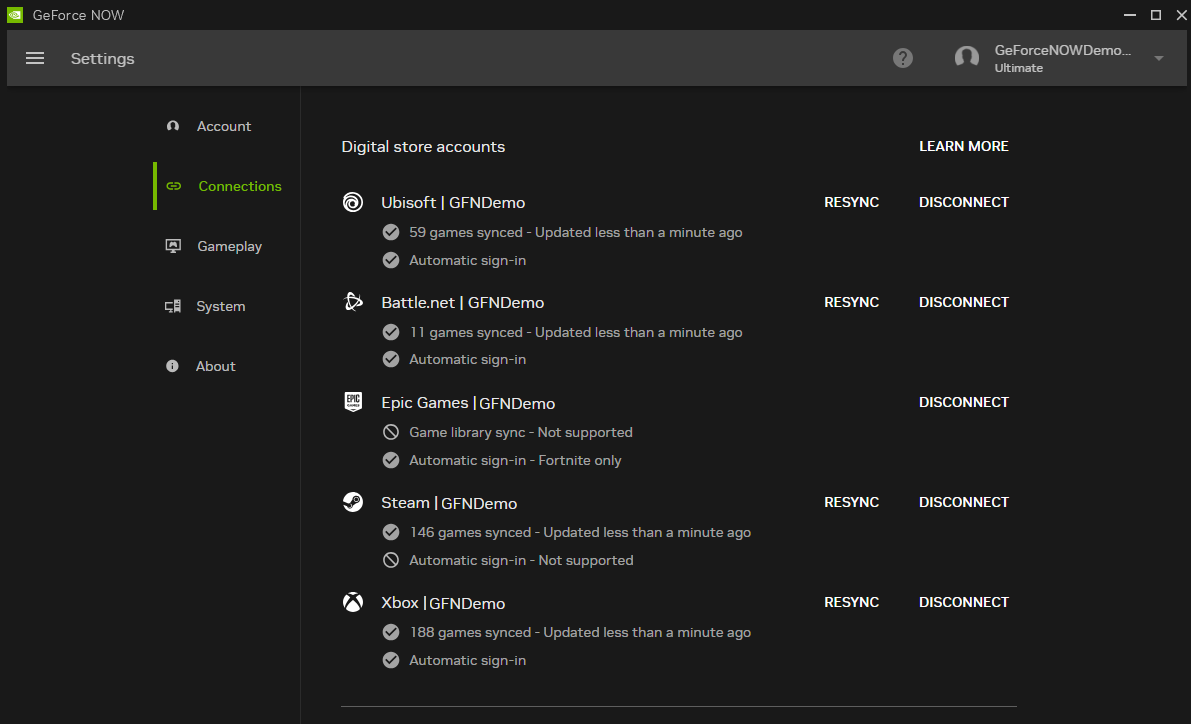
Task: Click the Xbox store icon
Action: click(352, 602)
